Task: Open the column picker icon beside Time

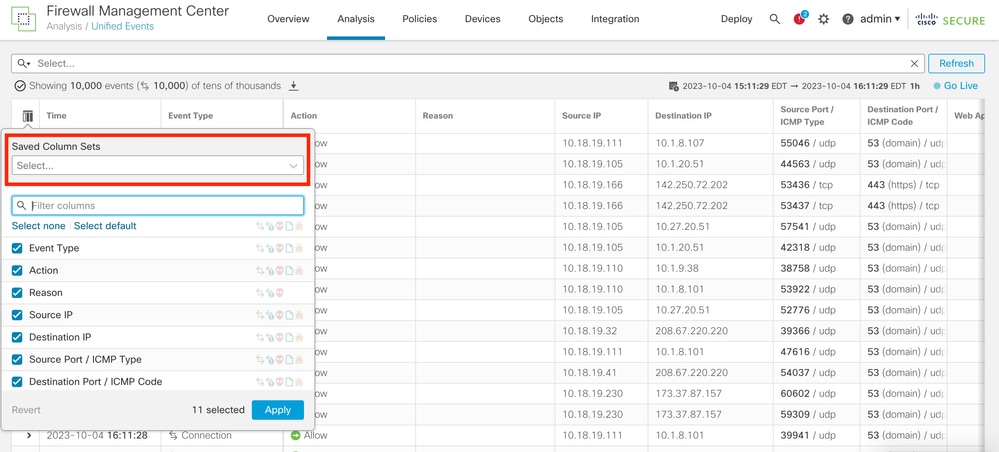Action: tap(27, 116)
